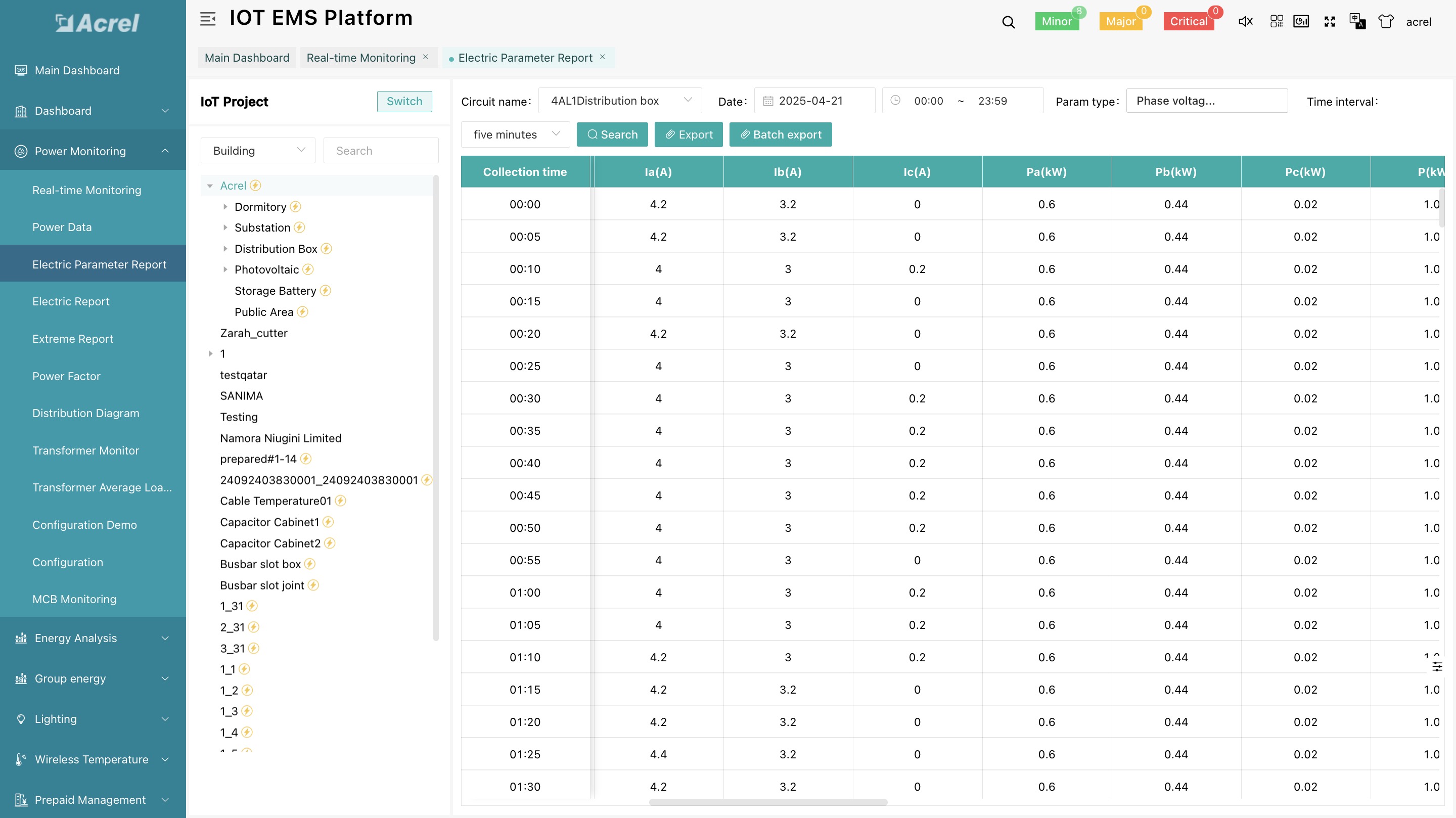Open the Circuit name dropdown
1456x818 pixels.
click(620, 101)
